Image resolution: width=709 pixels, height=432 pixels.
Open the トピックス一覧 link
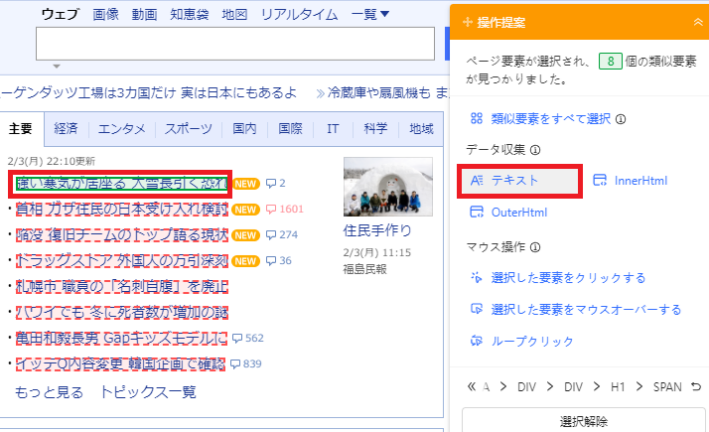pos(148,392)
